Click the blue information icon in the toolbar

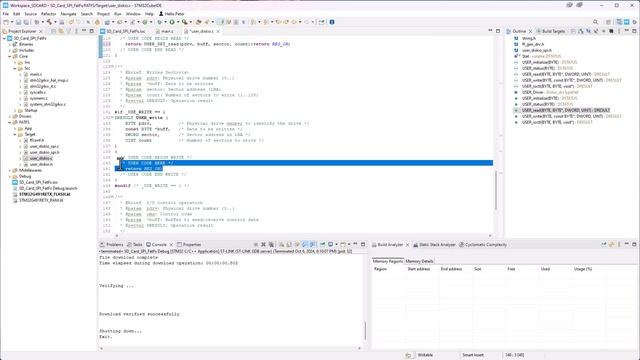click(x=332, y=22)
